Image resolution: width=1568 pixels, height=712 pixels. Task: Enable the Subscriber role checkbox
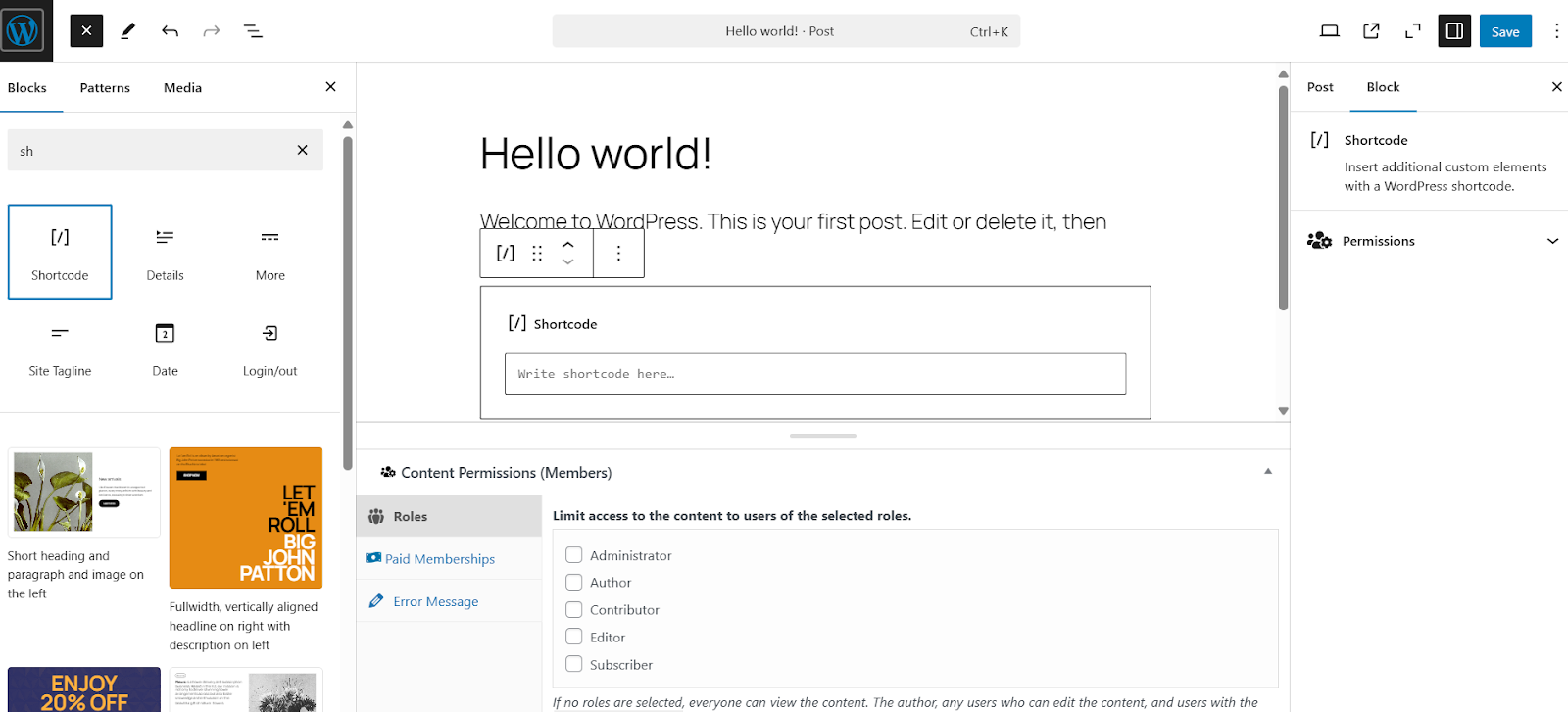(574, 664)
